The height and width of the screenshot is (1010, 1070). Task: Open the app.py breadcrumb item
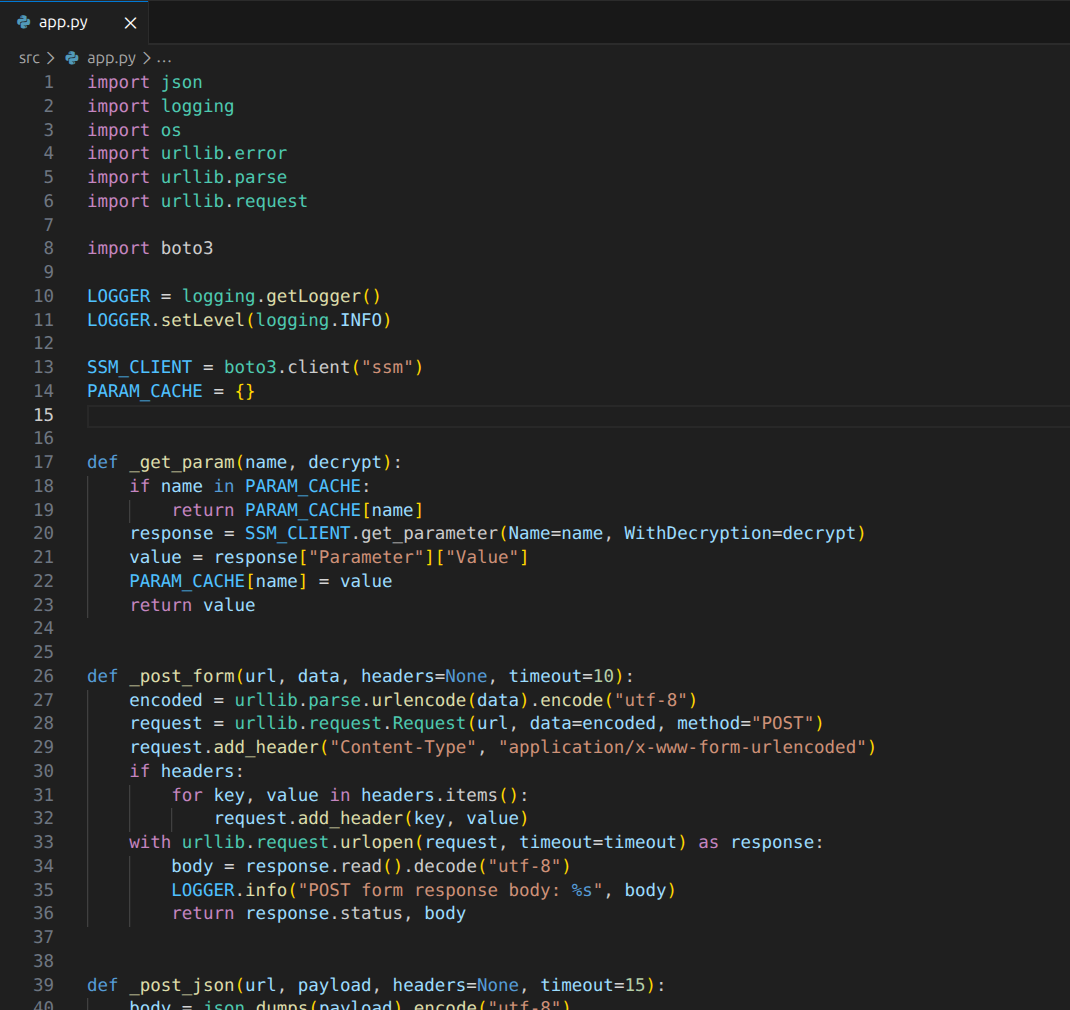(x=111, y=59)
